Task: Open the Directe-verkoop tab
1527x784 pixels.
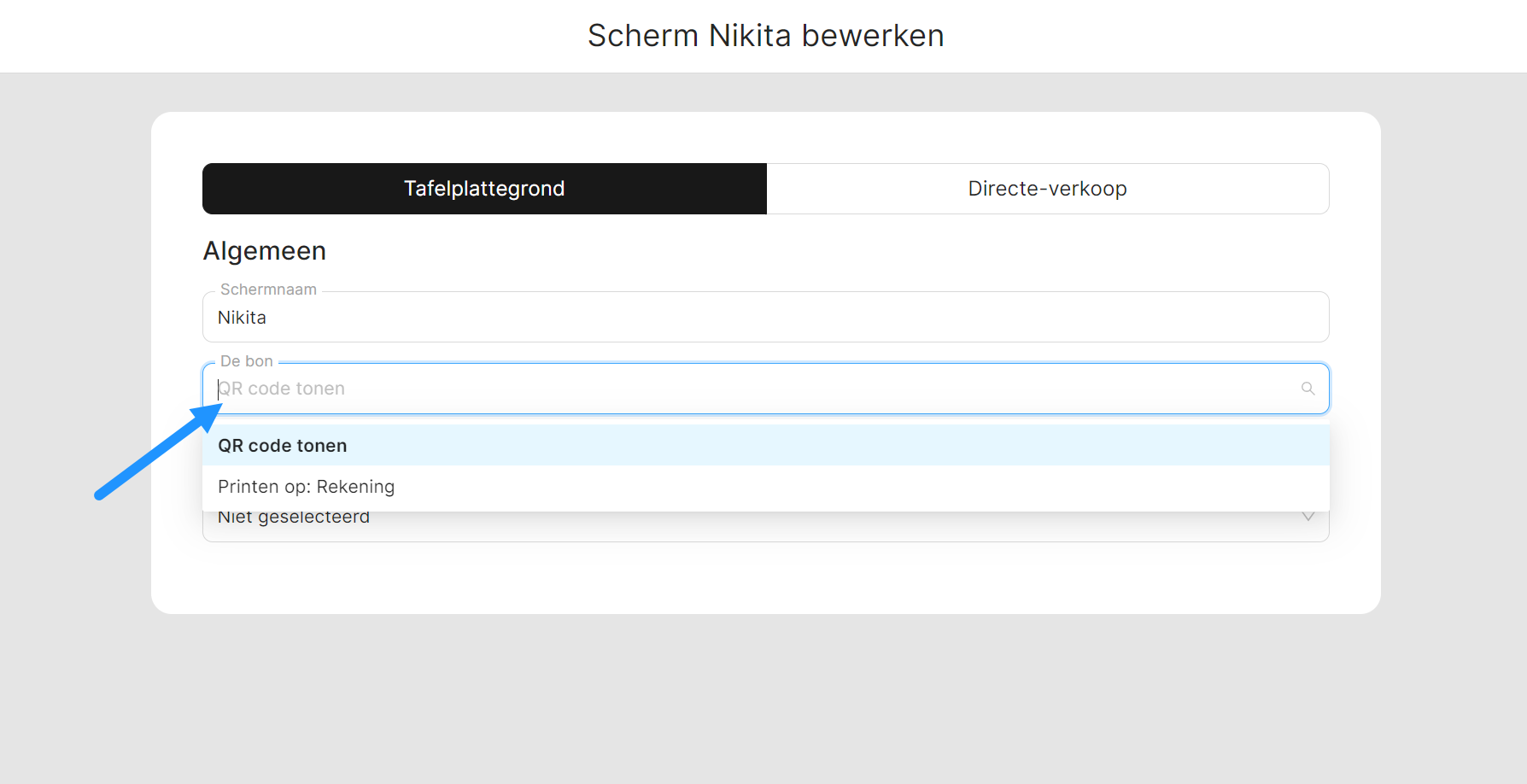Action: coord(1047,189)
